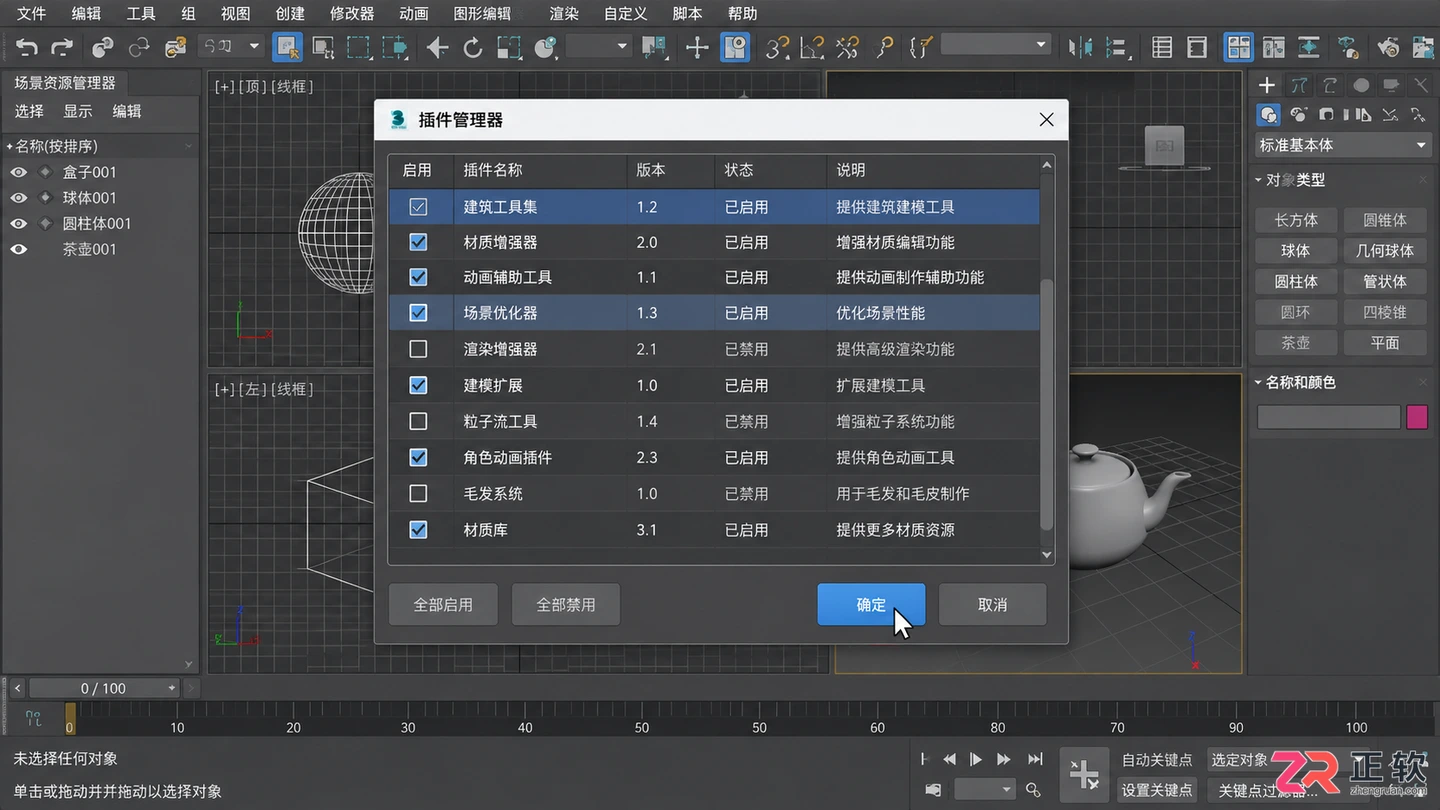The width and height of the screenshot is (1440, 810).
Task: Open the 脚本 menu
Action: 687,14
